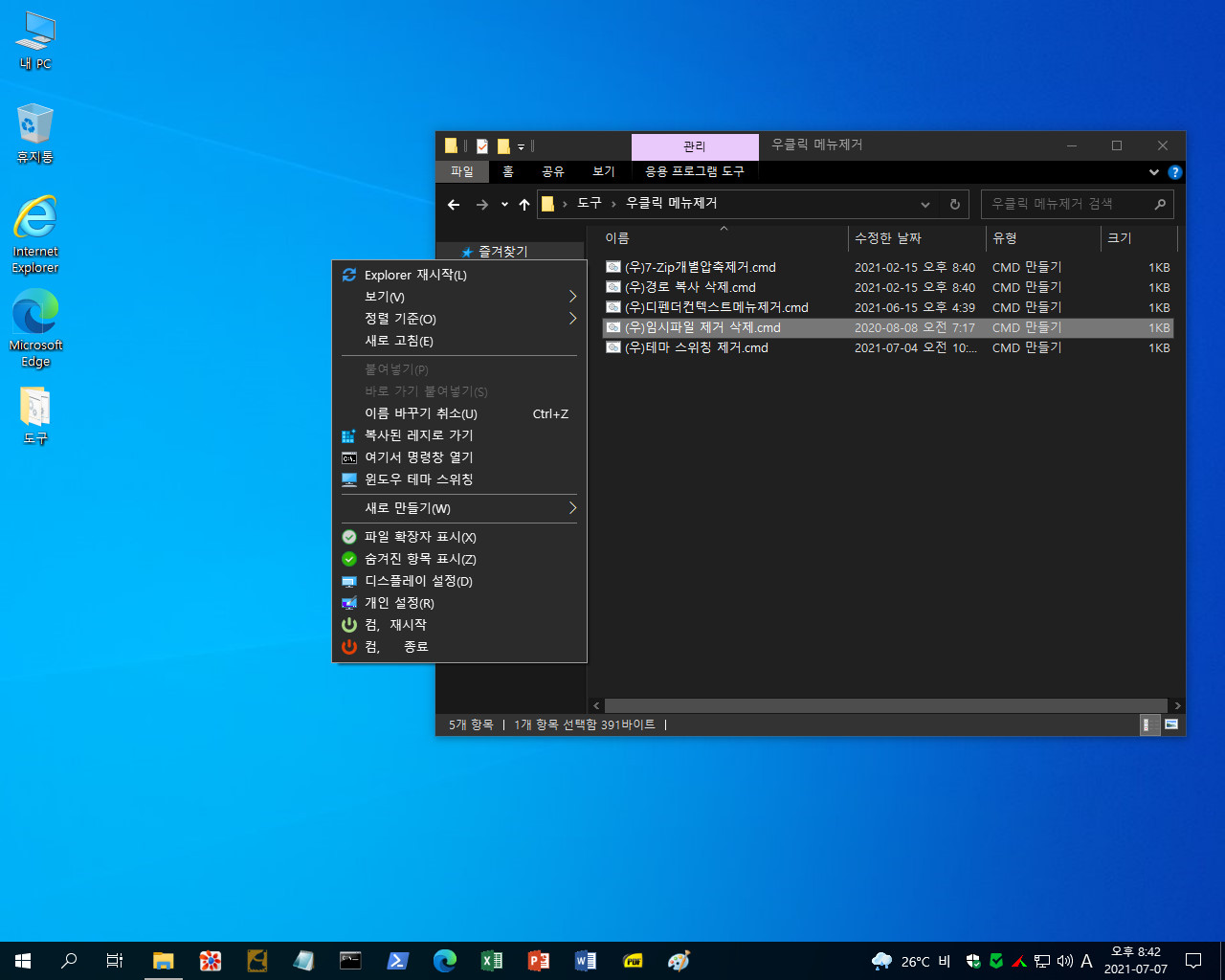Image resolution: width=1225 pixels, height=980 pixels.
Task: Go back with the Explorer back arrow
Action: [454, 204]
